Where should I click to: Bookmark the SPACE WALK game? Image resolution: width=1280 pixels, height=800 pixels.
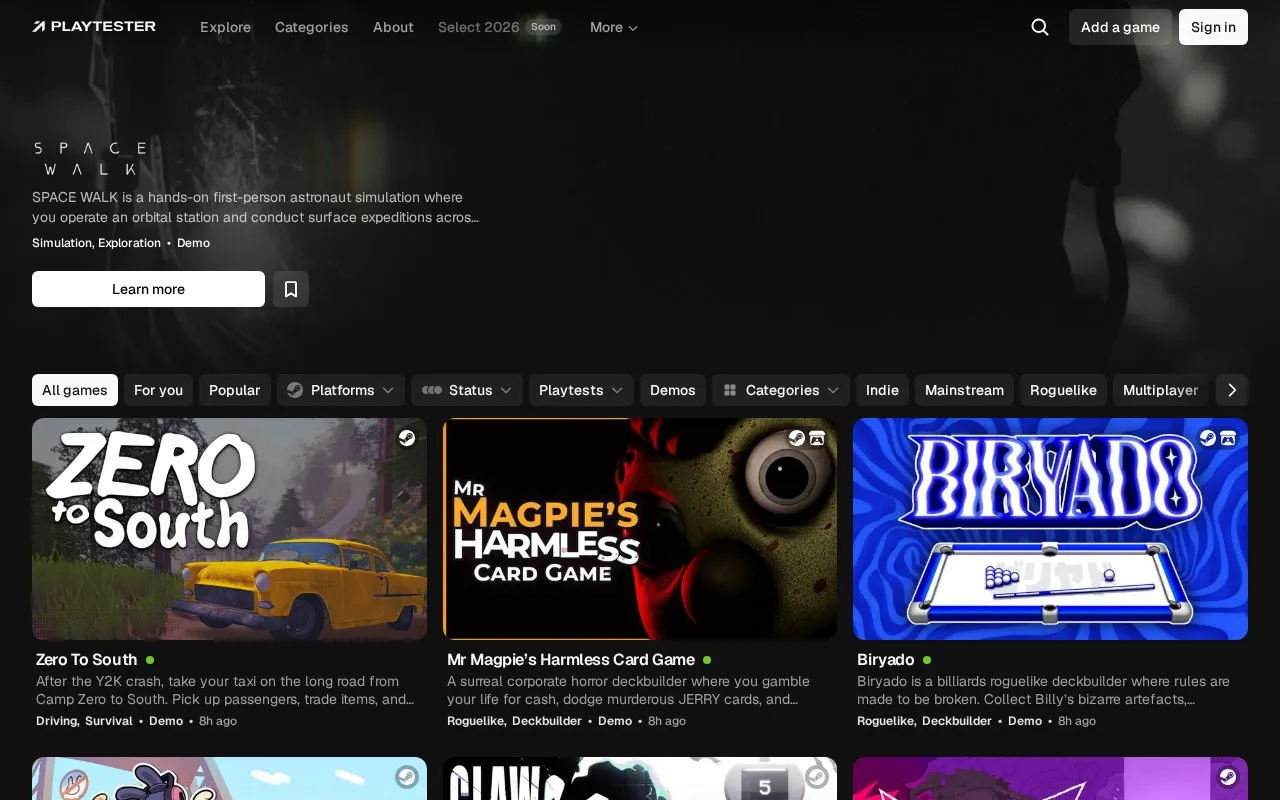point(291,289)
